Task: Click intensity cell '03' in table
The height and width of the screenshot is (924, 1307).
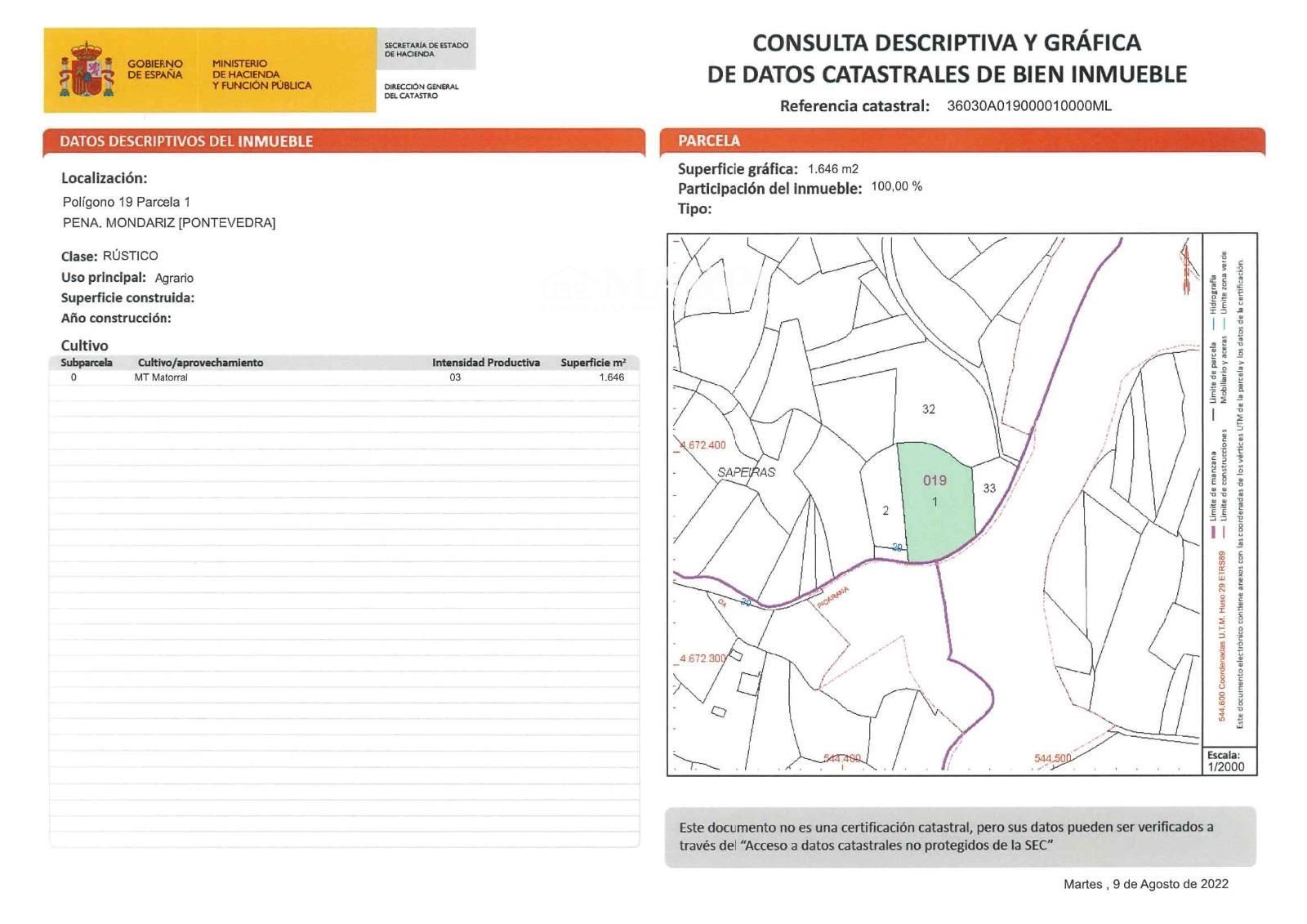Action: click(455, 377)
